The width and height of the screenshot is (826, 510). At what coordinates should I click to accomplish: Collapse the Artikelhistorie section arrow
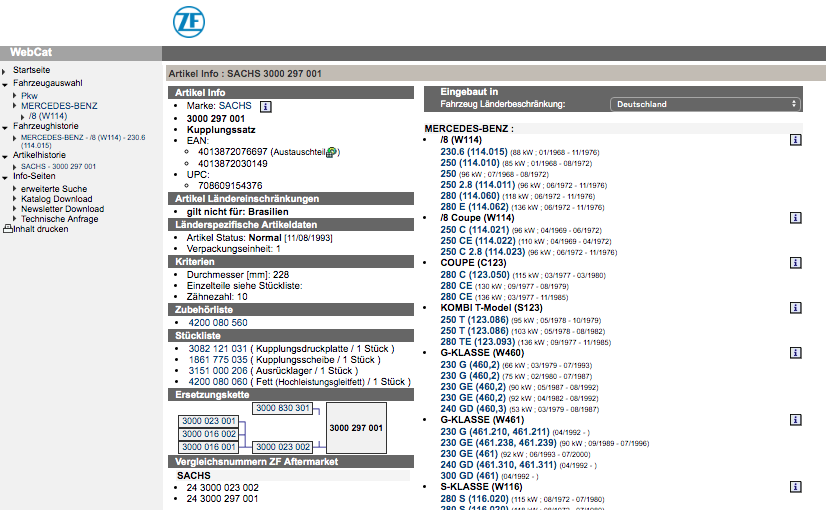coord(5,156)
